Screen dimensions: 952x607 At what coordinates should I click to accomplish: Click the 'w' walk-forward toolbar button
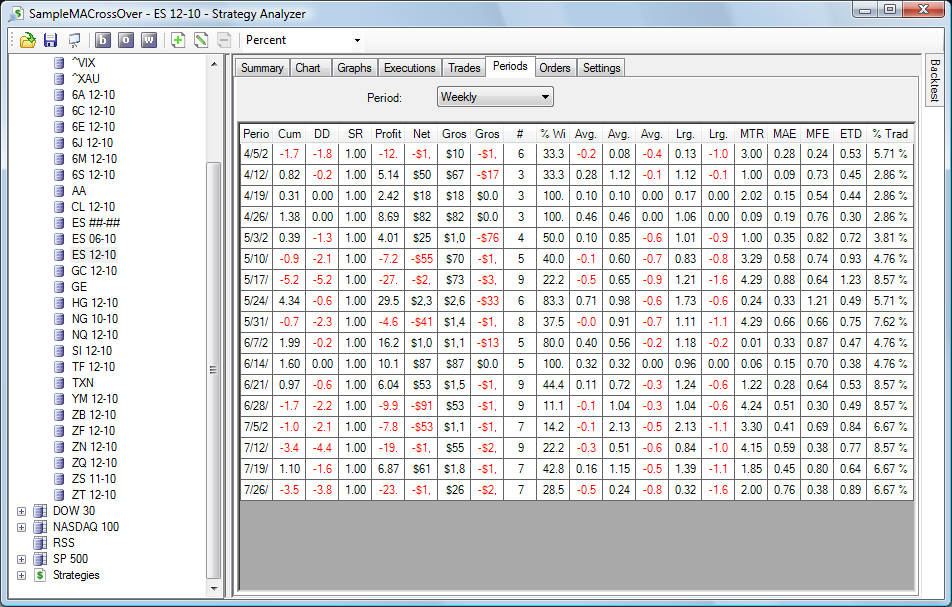149,40
